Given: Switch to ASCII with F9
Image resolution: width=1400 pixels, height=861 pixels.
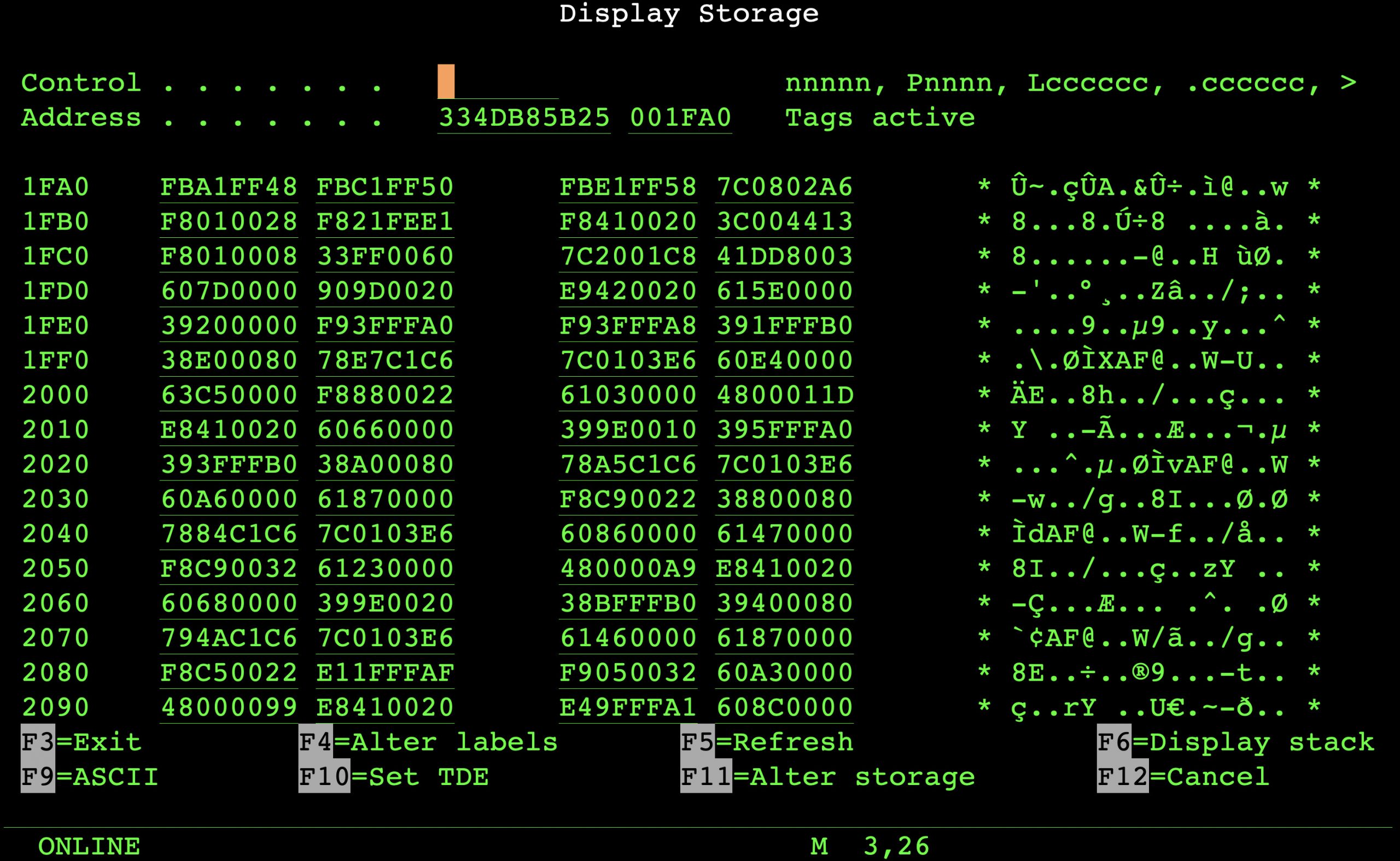Looking at the screenshot, I should 90,777.
